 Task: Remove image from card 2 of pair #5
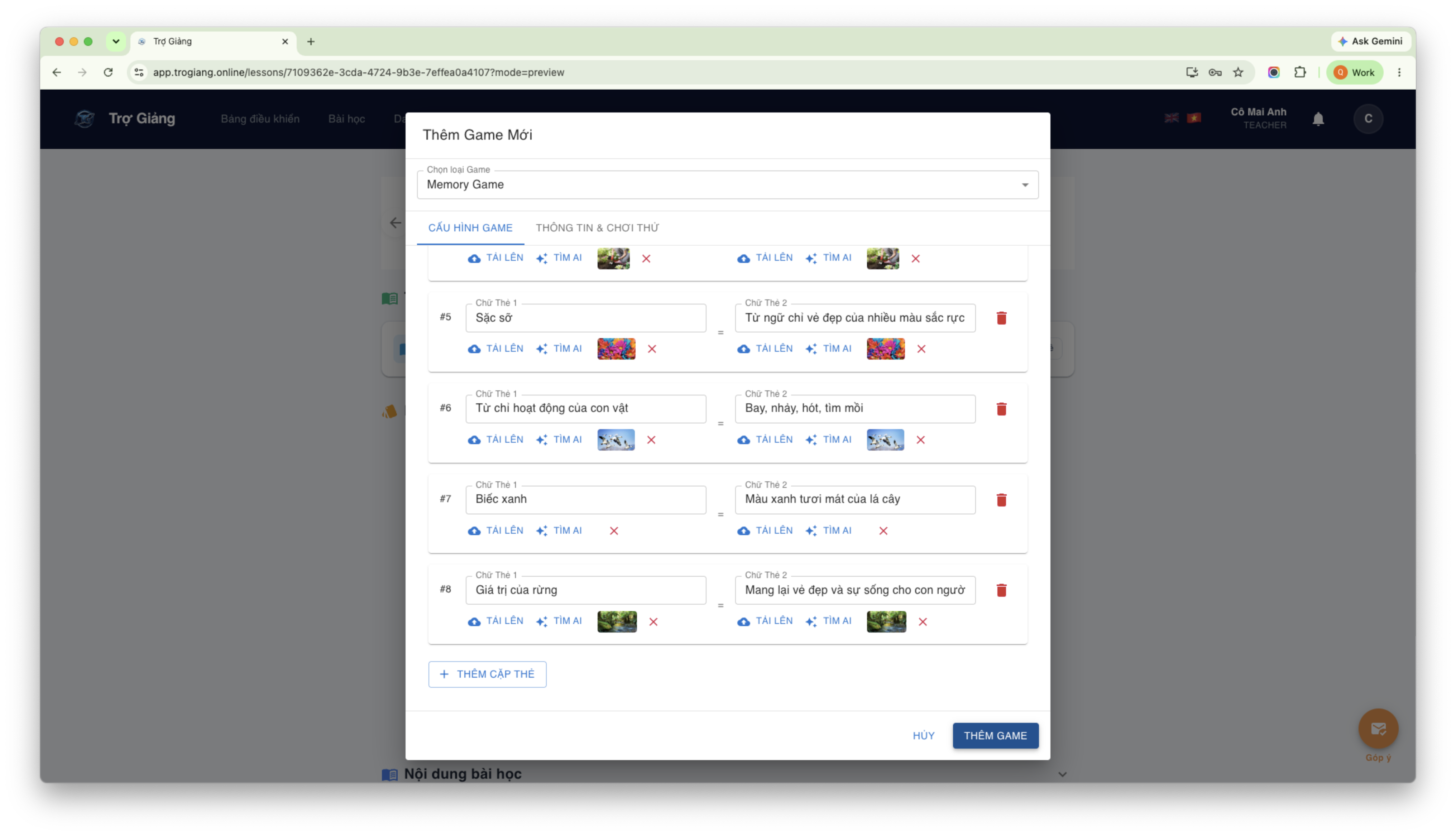point(921,349)
